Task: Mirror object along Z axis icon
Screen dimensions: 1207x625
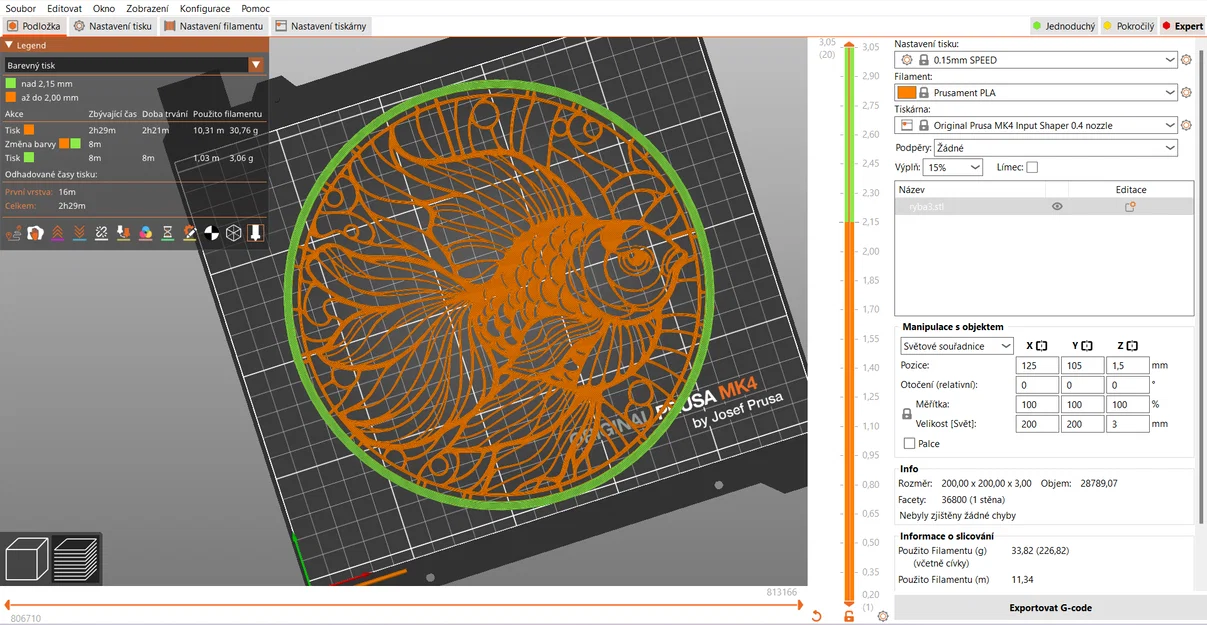Action: pyautogui.click(x=1133, y=346)
